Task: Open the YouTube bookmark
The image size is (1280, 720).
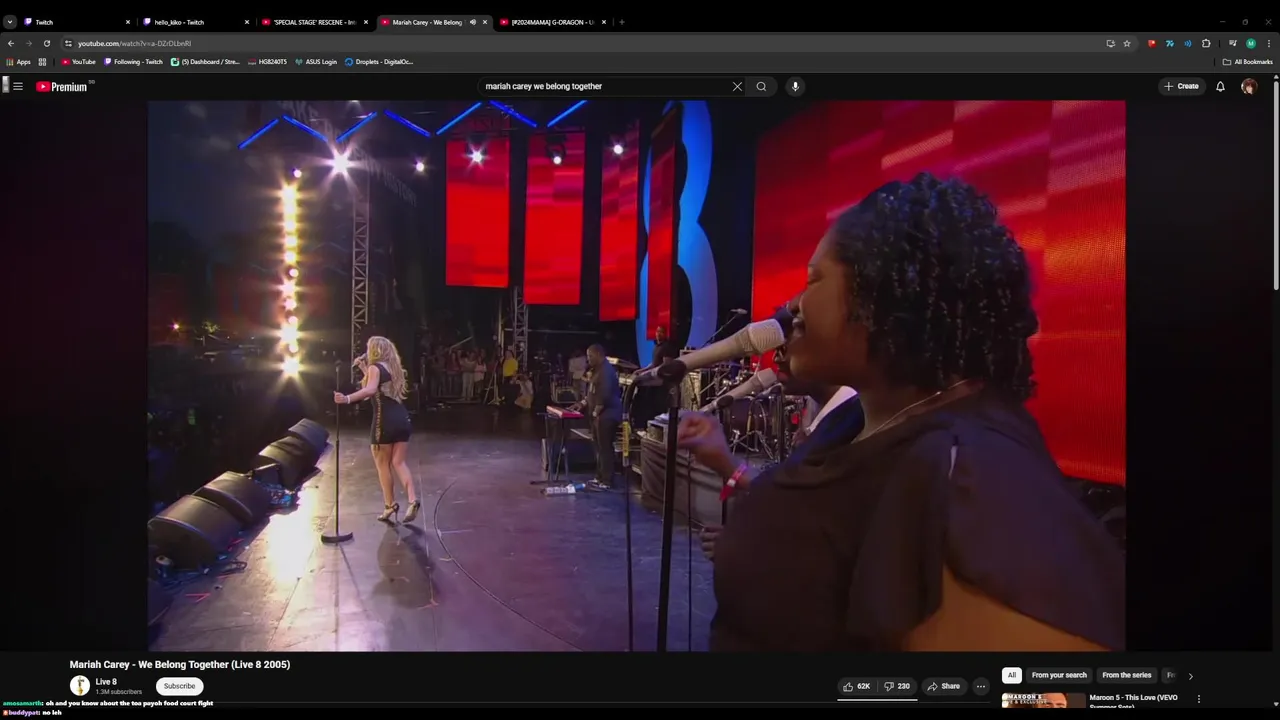Action: (79, 62)
